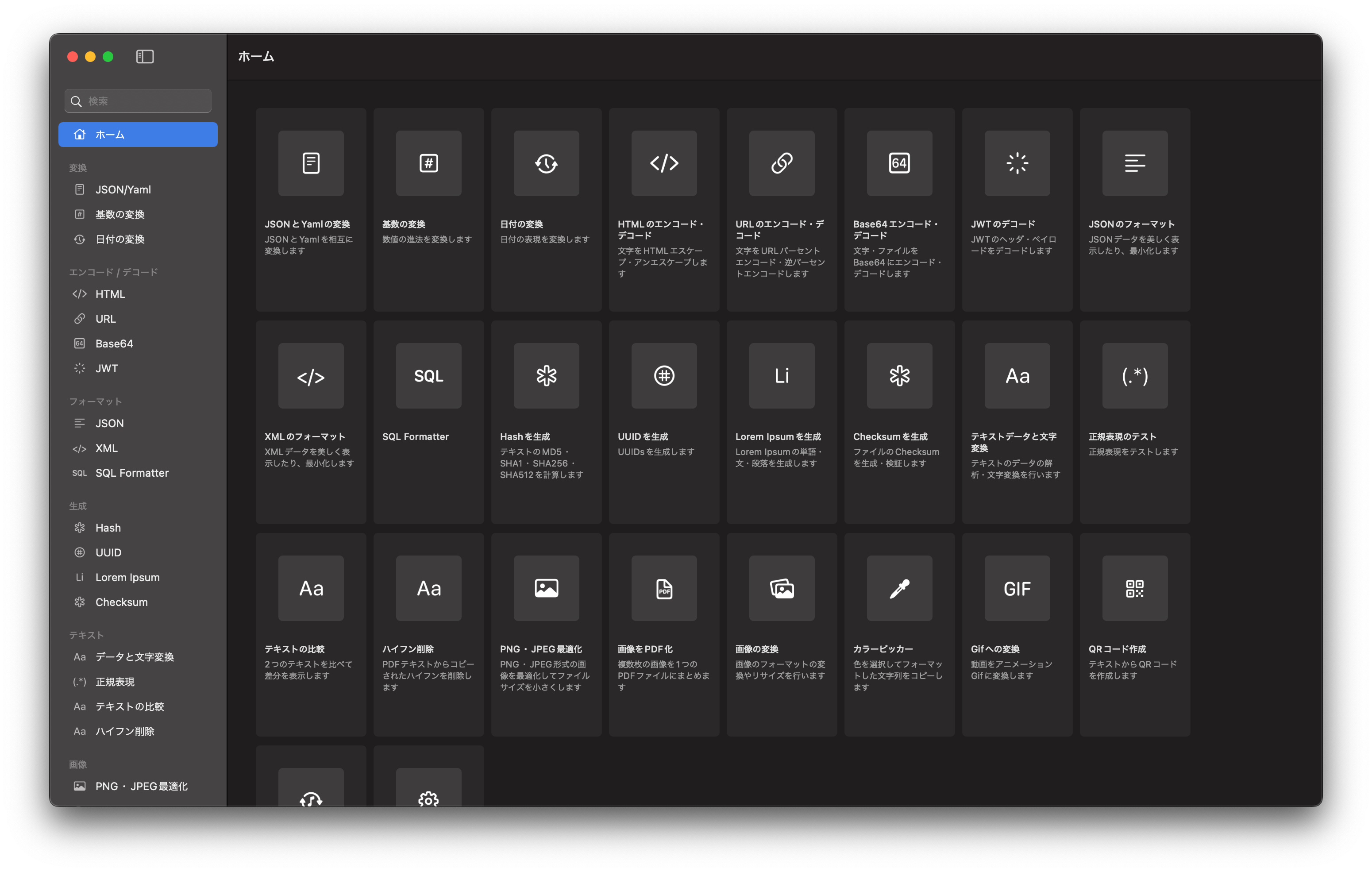Open the Checksum を生成 card icon
The image size is (1372, 872).
coord(900,376)
